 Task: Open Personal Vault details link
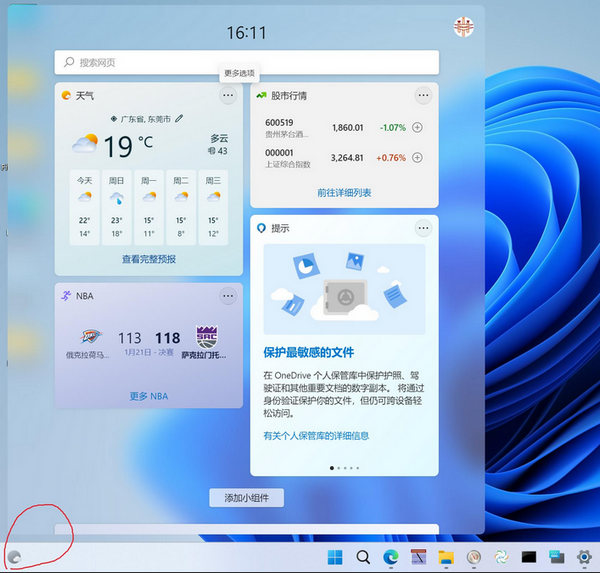316,436
